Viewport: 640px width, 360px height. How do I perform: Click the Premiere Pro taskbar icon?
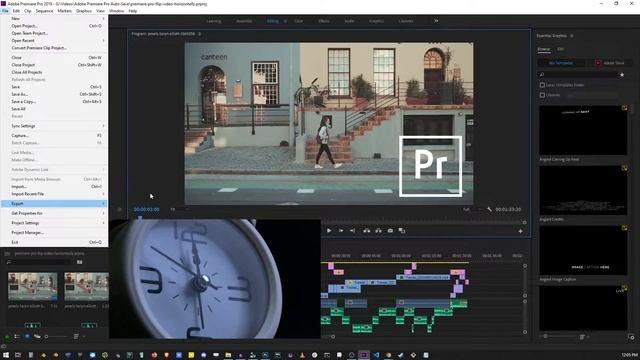click(x=364, y=355)
